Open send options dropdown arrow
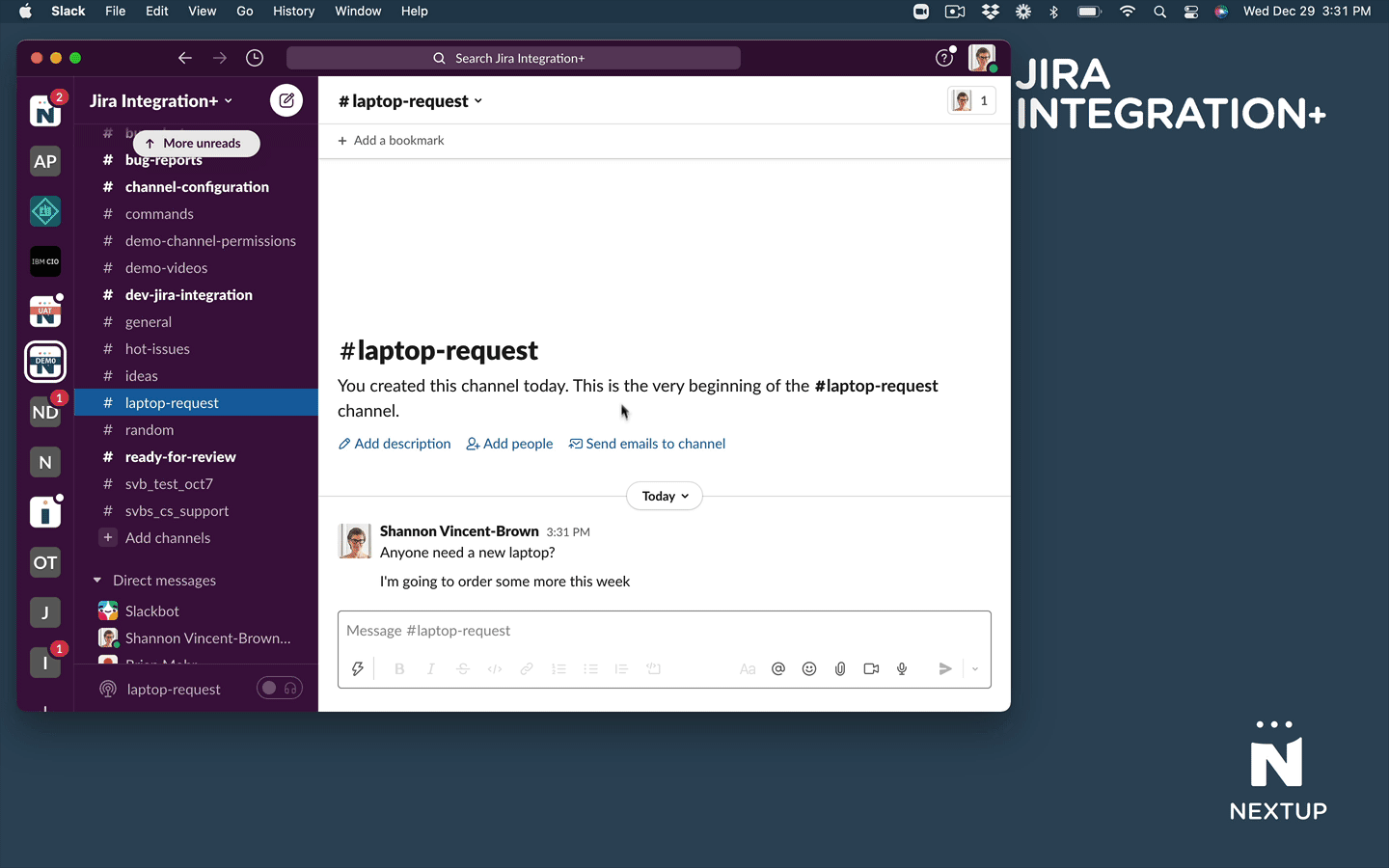This screenshot has height=868, width=1389. (x=975, y=668)
